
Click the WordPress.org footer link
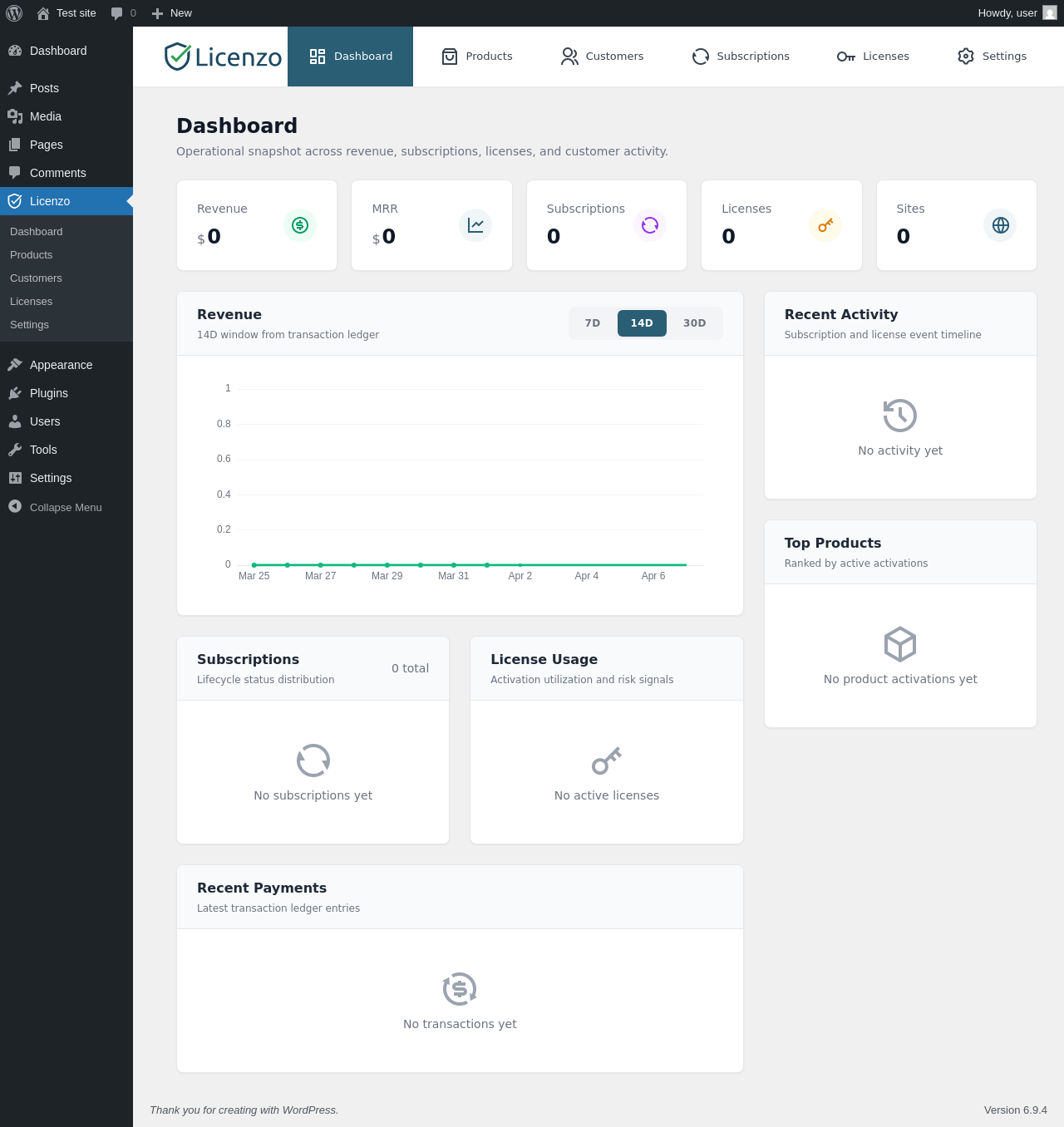click(x=310, y=1110)
